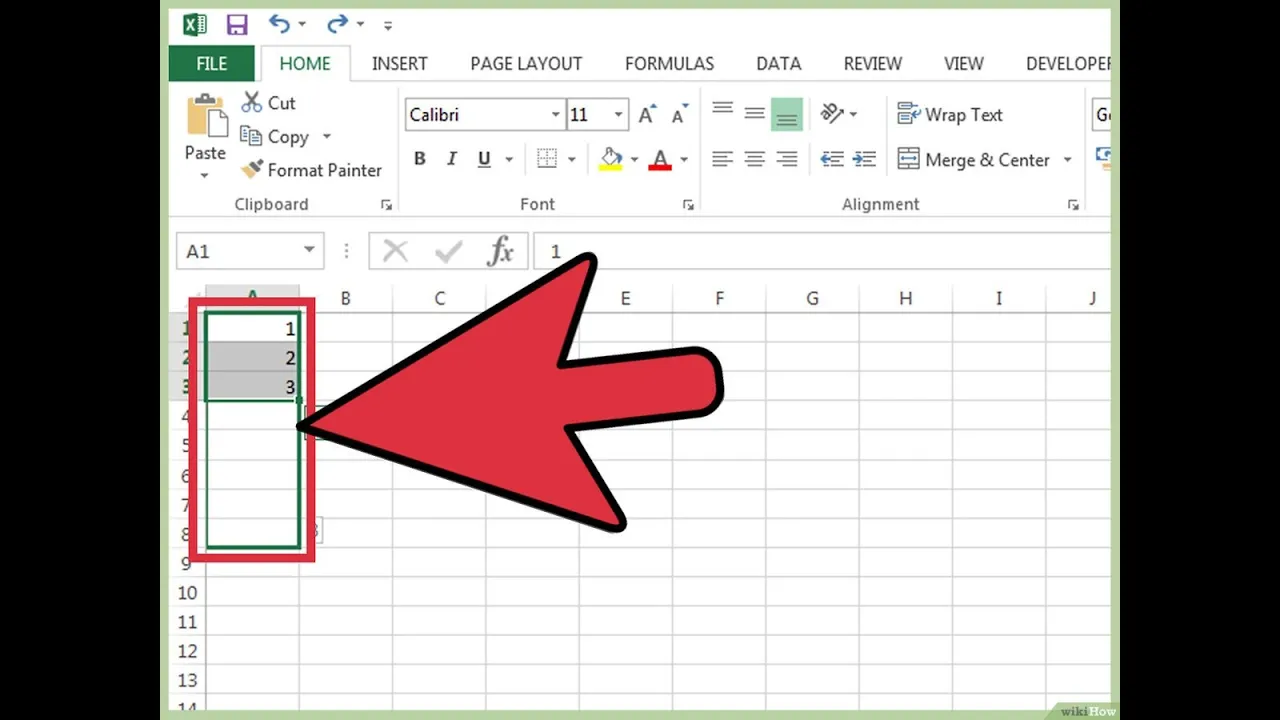The width and height of the screenshot is (1280, 720).
Task: Switch to the FORMULAS tab
Action: coord(669,63)
